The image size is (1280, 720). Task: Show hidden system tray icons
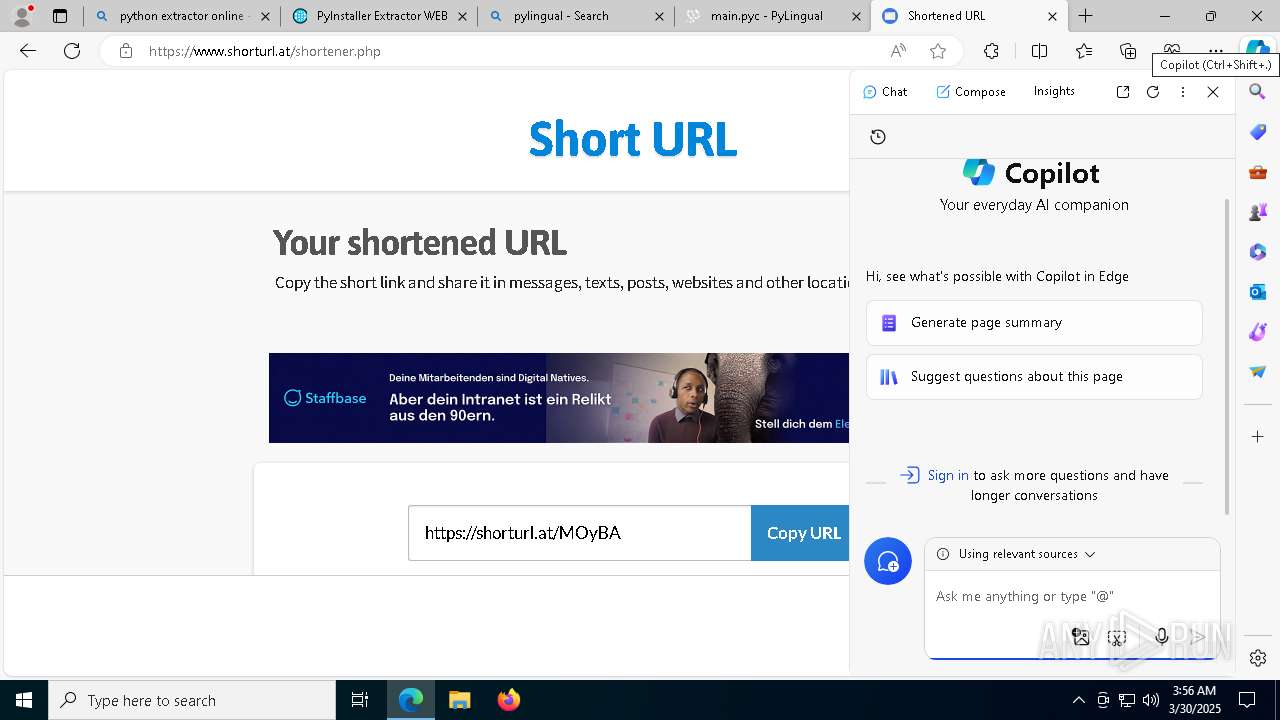click(x=1078, y=700)
